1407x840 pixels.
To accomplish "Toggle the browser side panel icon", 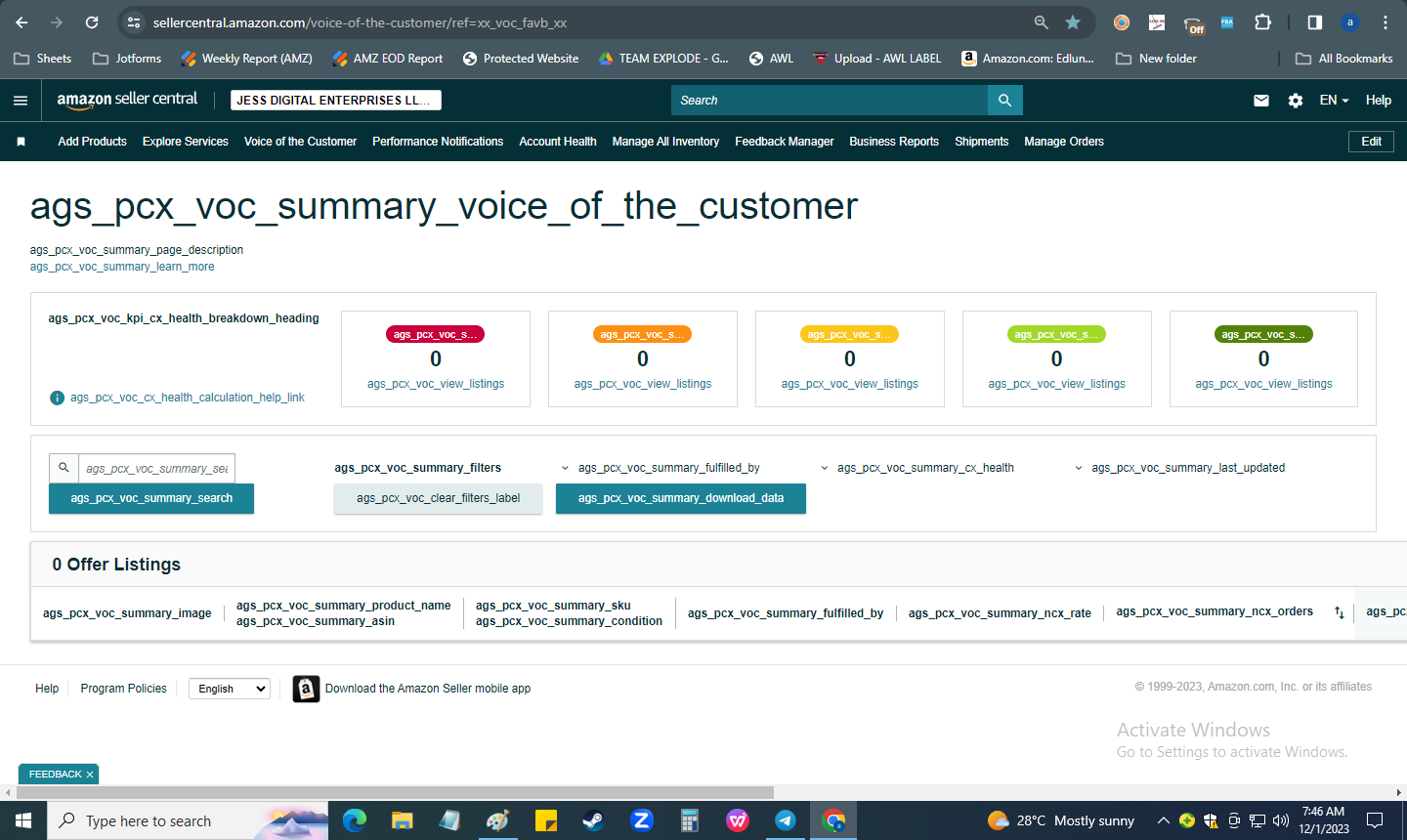I will (x=1315, y=22).
